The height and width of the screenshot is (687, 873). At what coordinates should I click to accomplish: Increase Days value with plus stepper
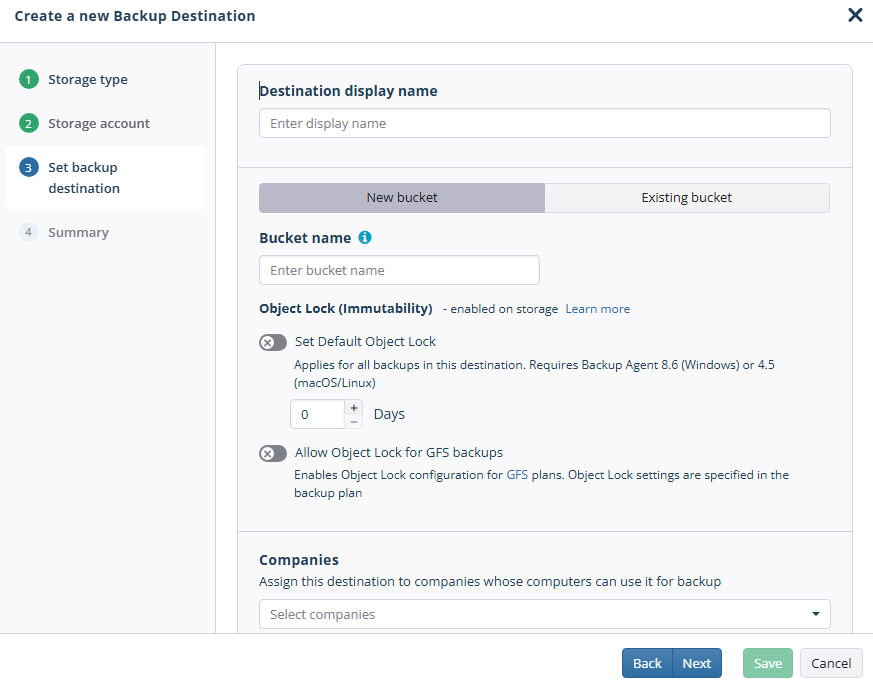pyautogui.click(x=354, y=408)
